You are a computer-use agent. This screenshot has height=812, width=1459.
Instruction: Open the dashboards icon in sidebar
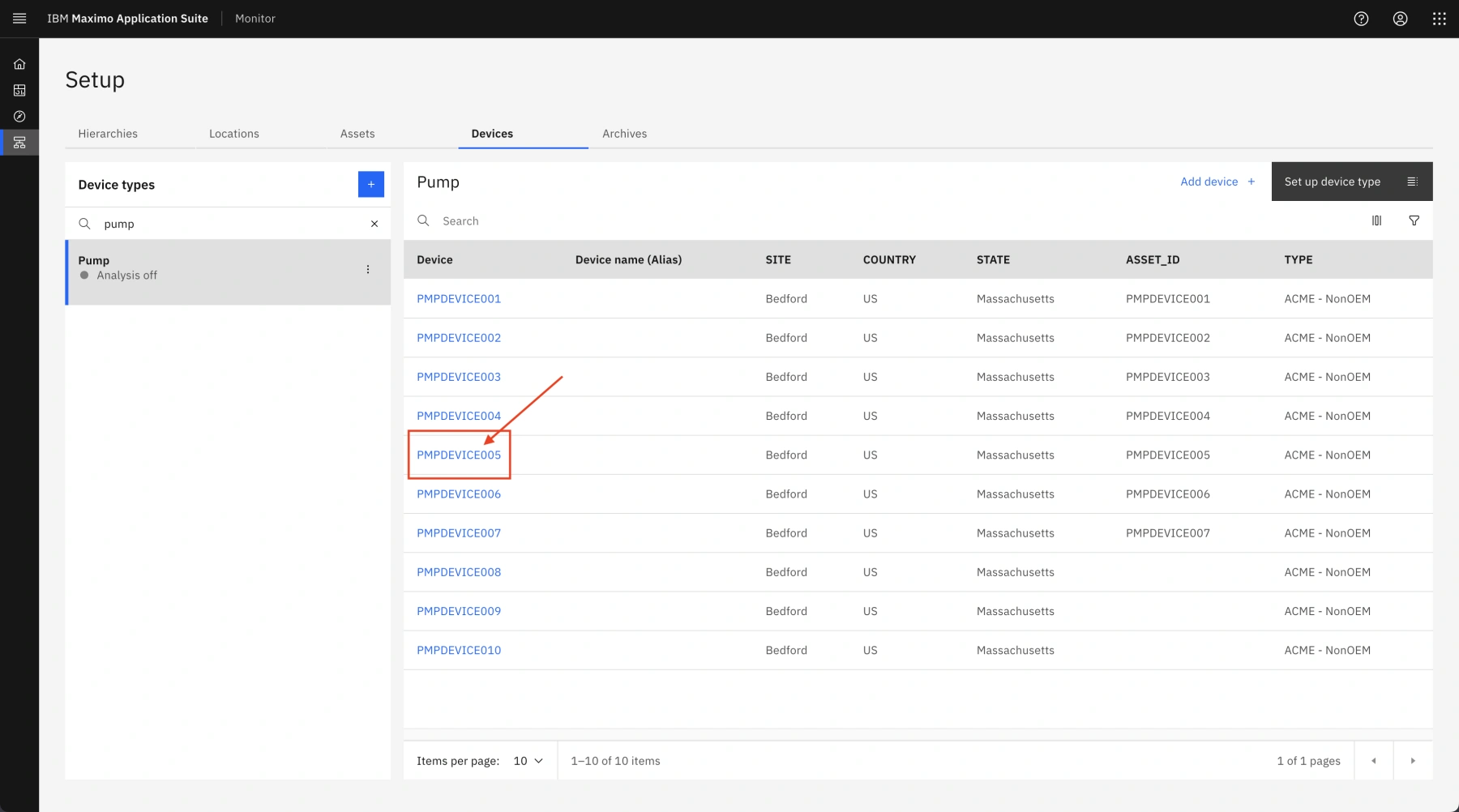pyautogui.click(x=19, y=90)
